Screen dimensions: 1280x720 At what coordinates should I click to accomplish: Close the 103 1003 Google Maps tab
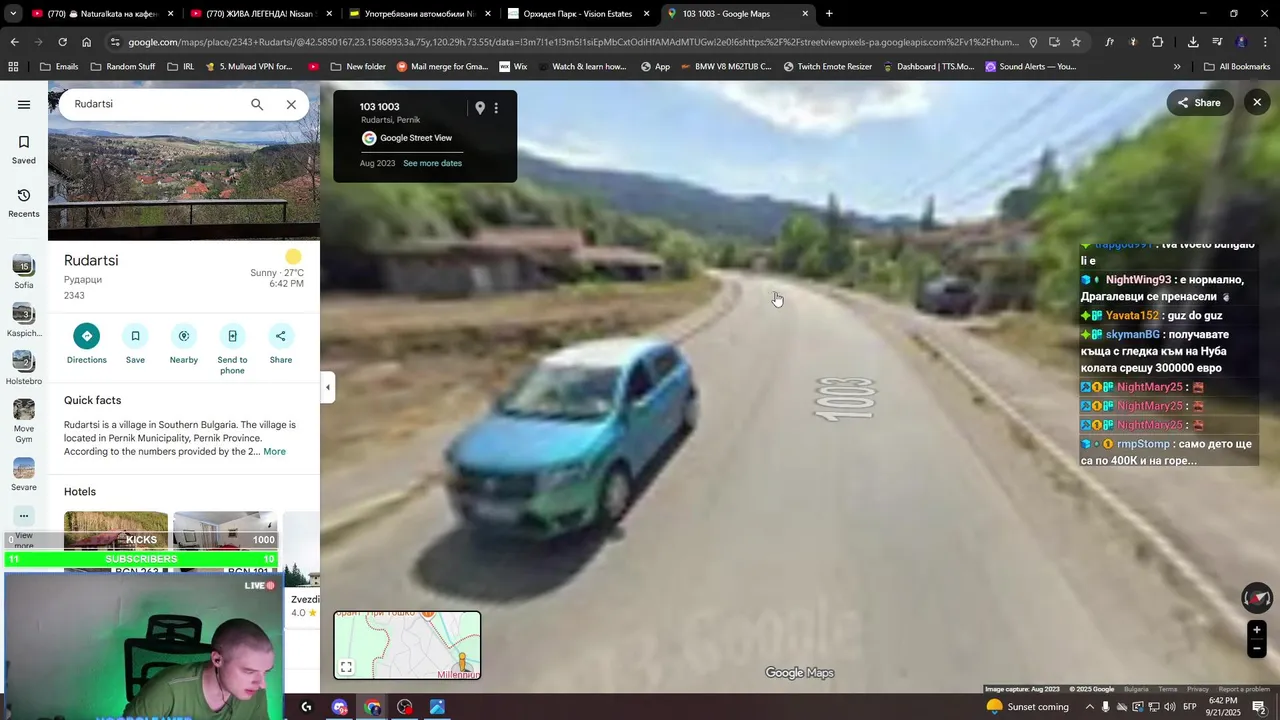point(805,14)
